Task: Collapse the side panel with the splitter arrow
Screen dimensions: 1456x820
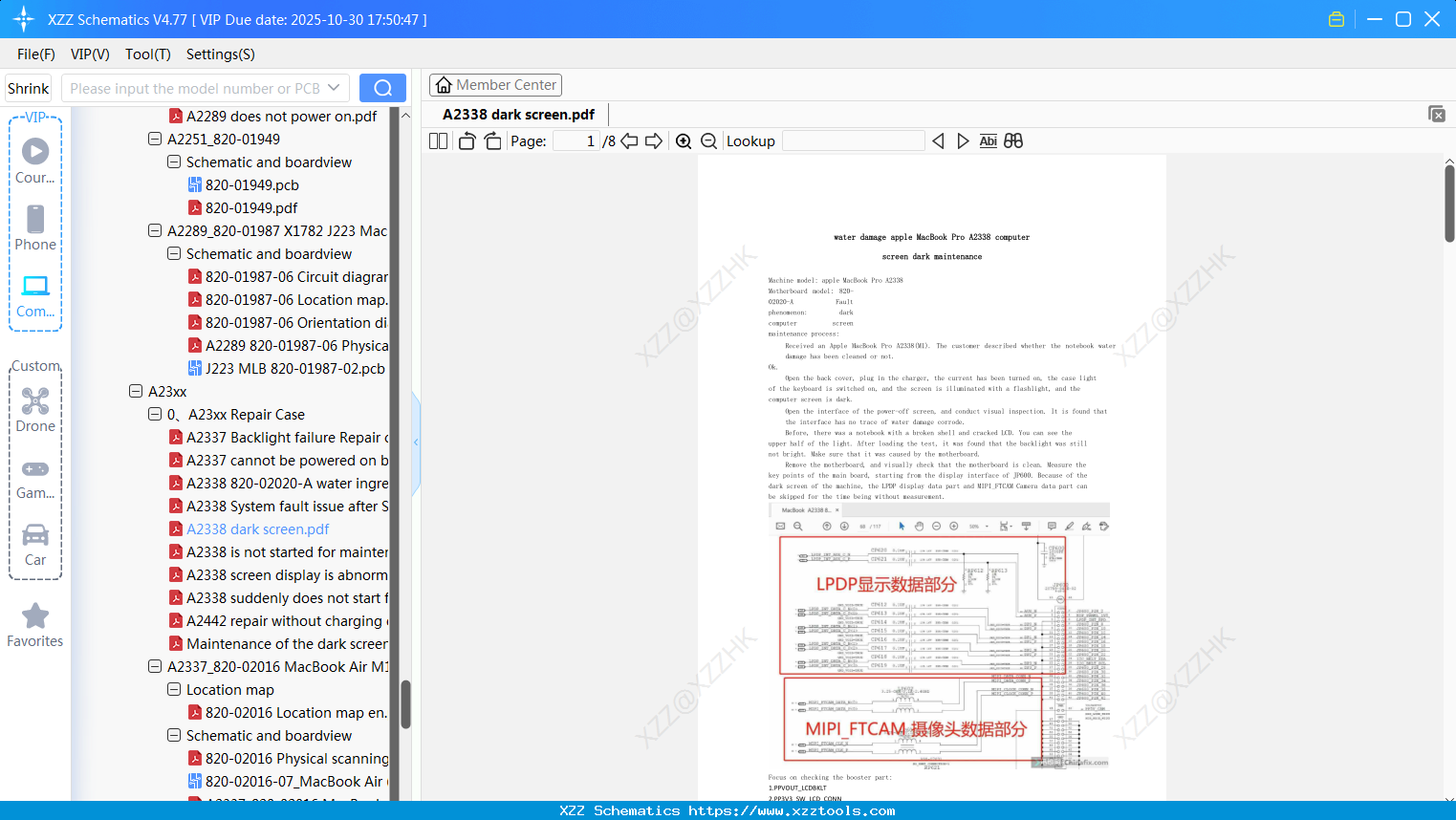Action: pyautogui.click(x=416, y=442)
